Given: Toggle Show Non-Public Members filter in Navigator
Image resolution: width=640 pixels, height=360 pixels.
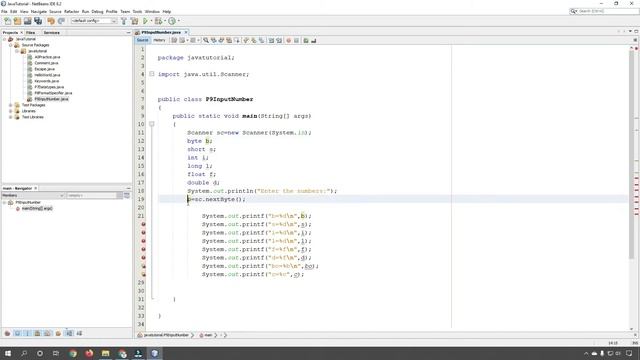Looking at the screenshot, I should (x=38, y=333).
